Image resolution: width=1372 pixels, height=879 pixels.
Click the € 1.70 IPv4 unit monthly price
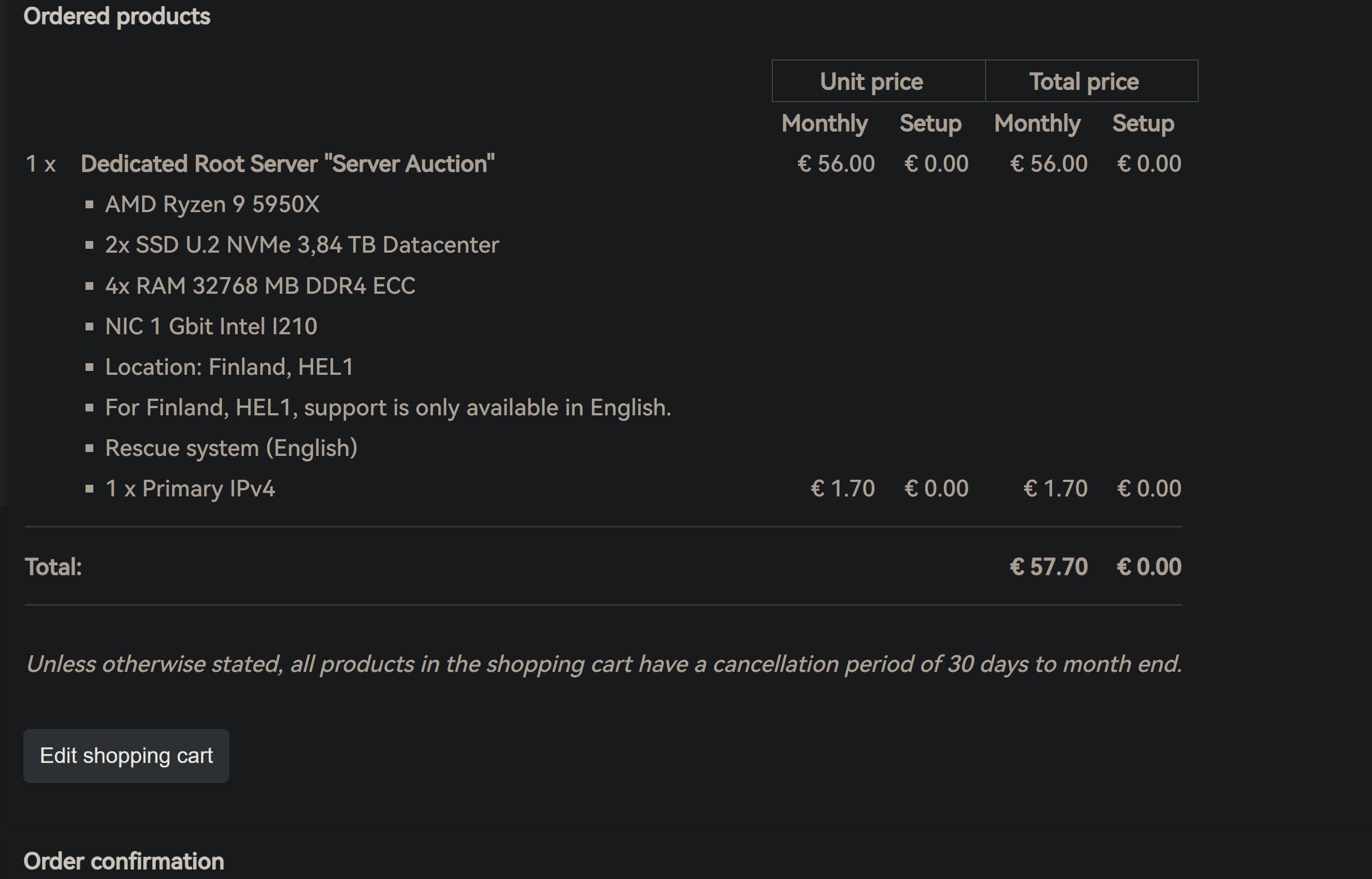[842, 489]
